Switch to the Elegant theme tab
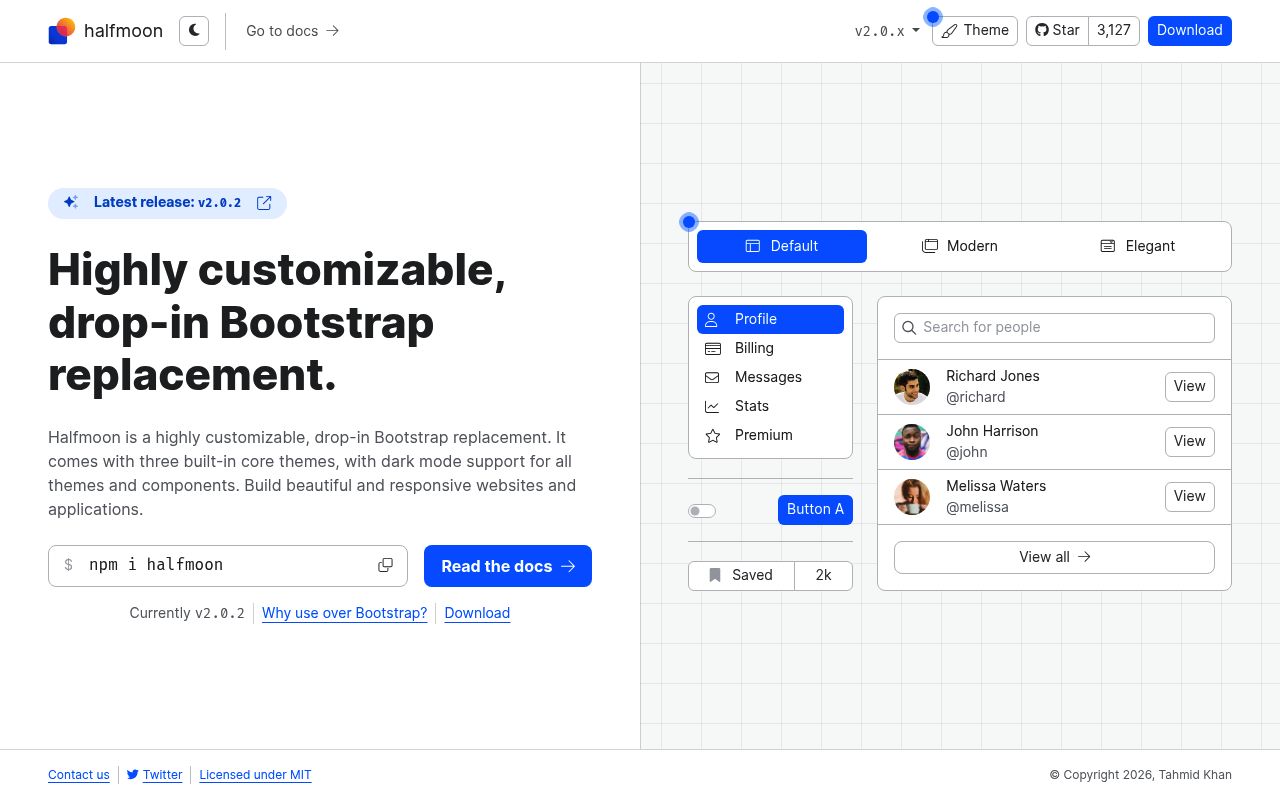The height and width of the screenshot is (800, 1280). tap(1137, 246)
